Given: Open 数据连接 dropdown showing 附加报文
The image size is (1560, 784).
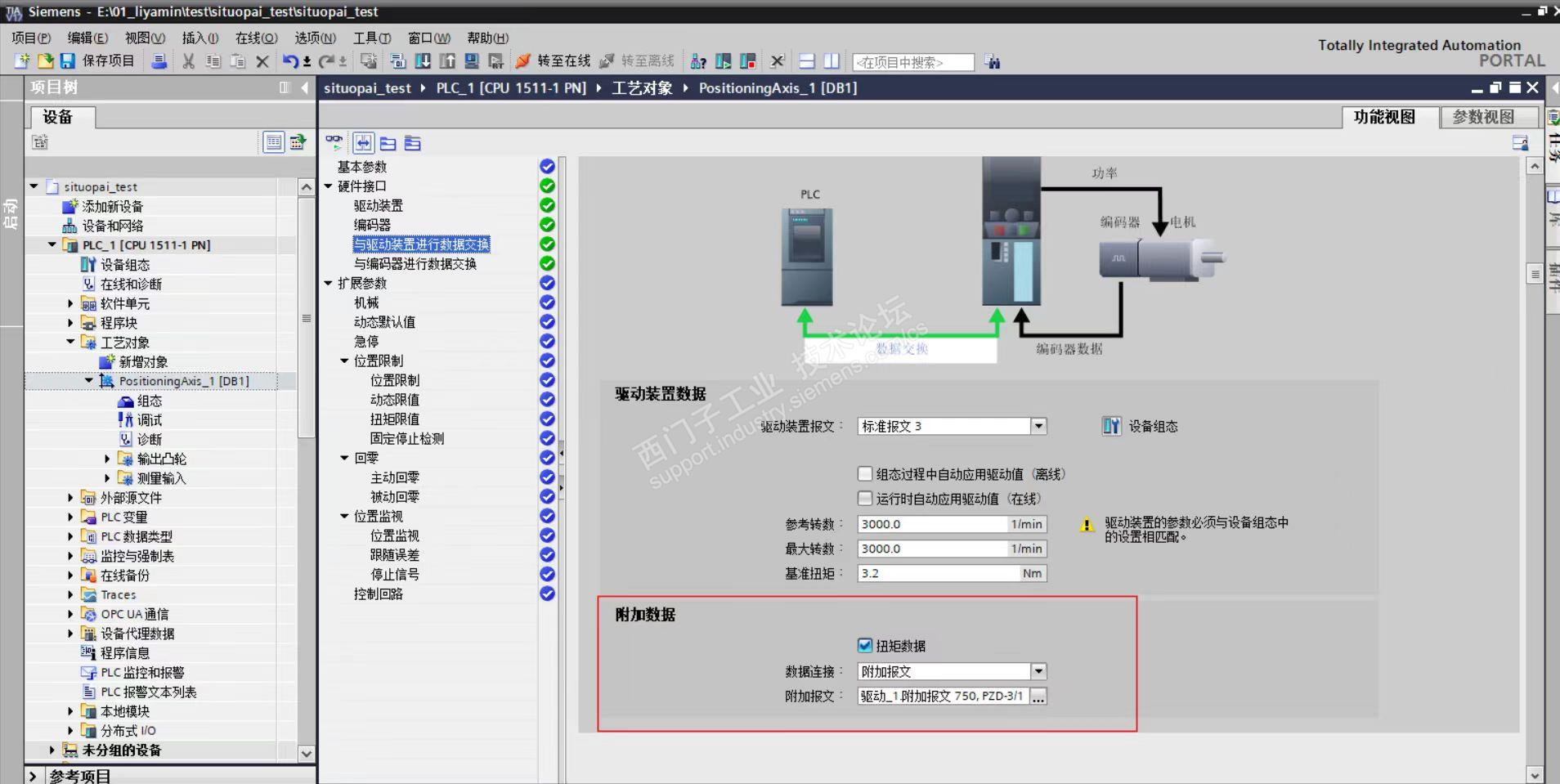Looking at the screenshot, I should (1038, 671).
